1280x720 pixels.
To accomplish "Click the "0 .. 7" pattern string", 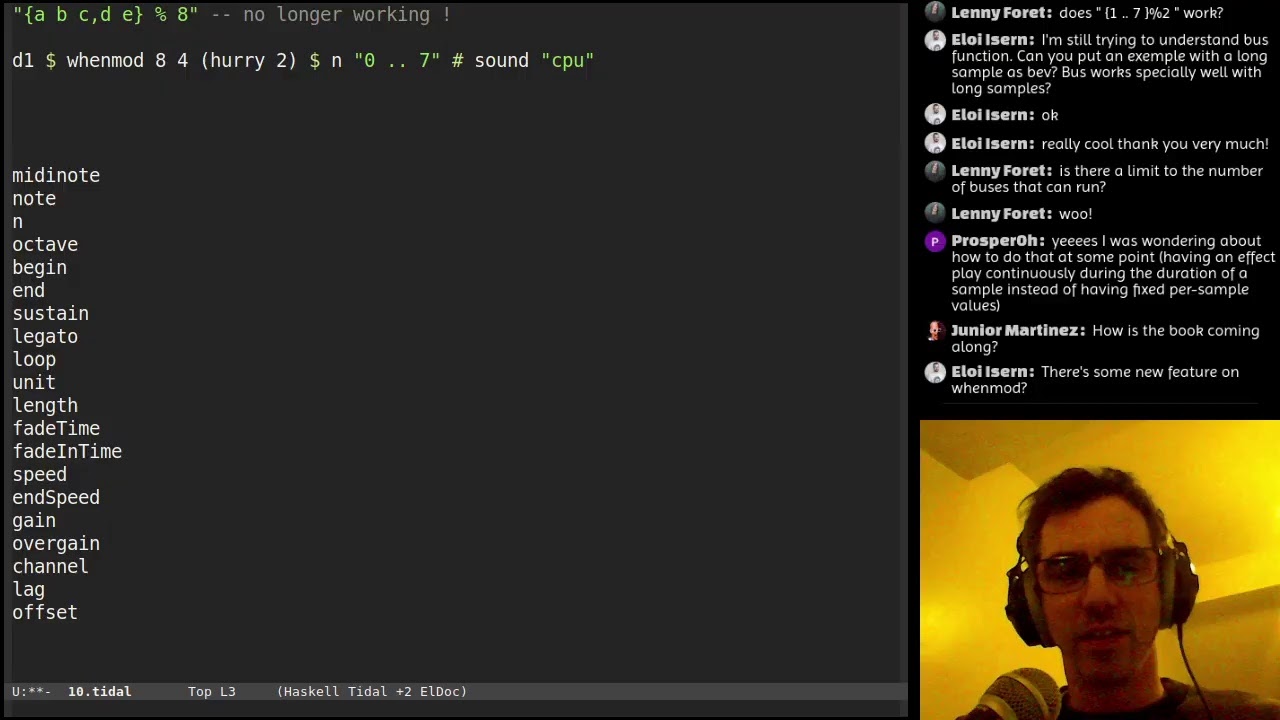I will tap(397, 61).
